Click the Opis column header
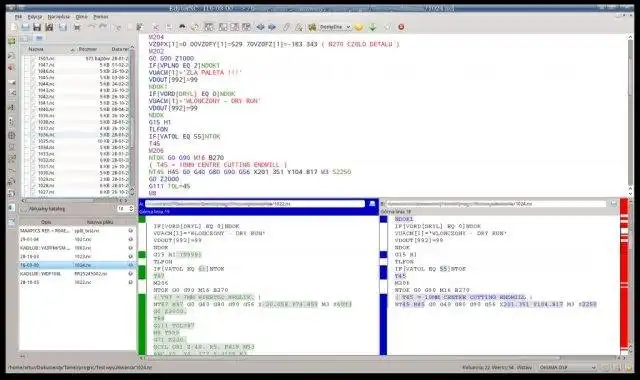The height and width of the screenshot is (380, 640). pyautogui.click(x=46, y=222)
